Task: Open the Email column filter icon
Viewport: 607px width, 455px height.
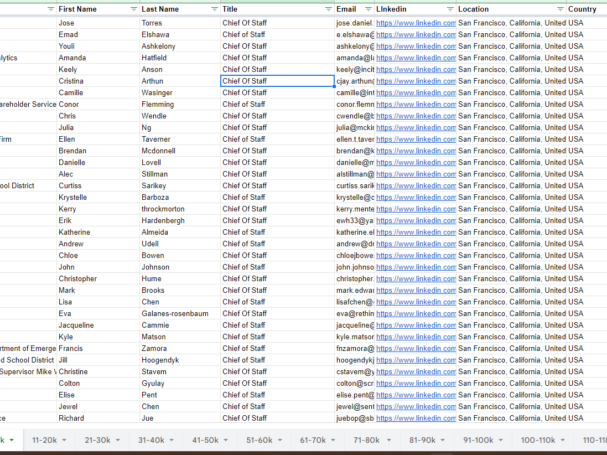Action: [x=367, y=8]
